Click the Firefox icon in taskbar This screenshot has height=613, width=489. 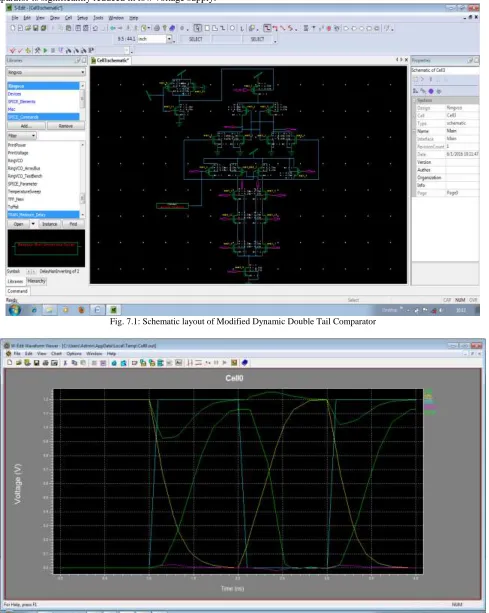(x=81, y=310)
